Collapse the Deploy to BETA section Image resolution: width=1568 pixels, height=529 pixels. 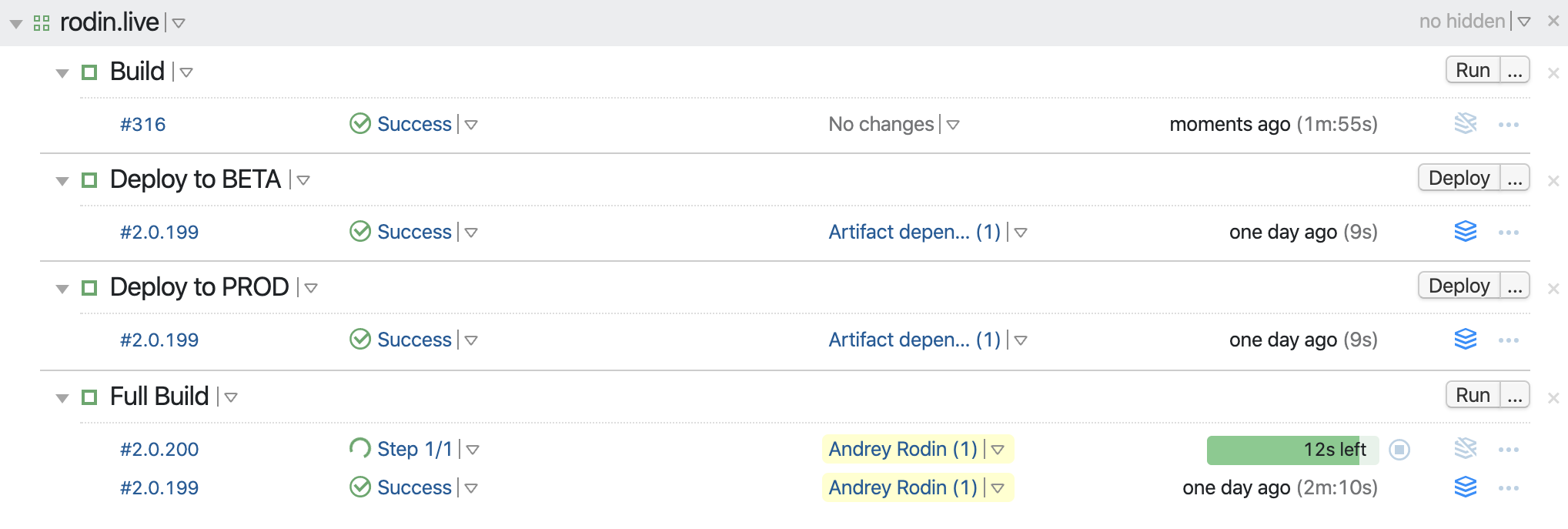pos(62,181)
